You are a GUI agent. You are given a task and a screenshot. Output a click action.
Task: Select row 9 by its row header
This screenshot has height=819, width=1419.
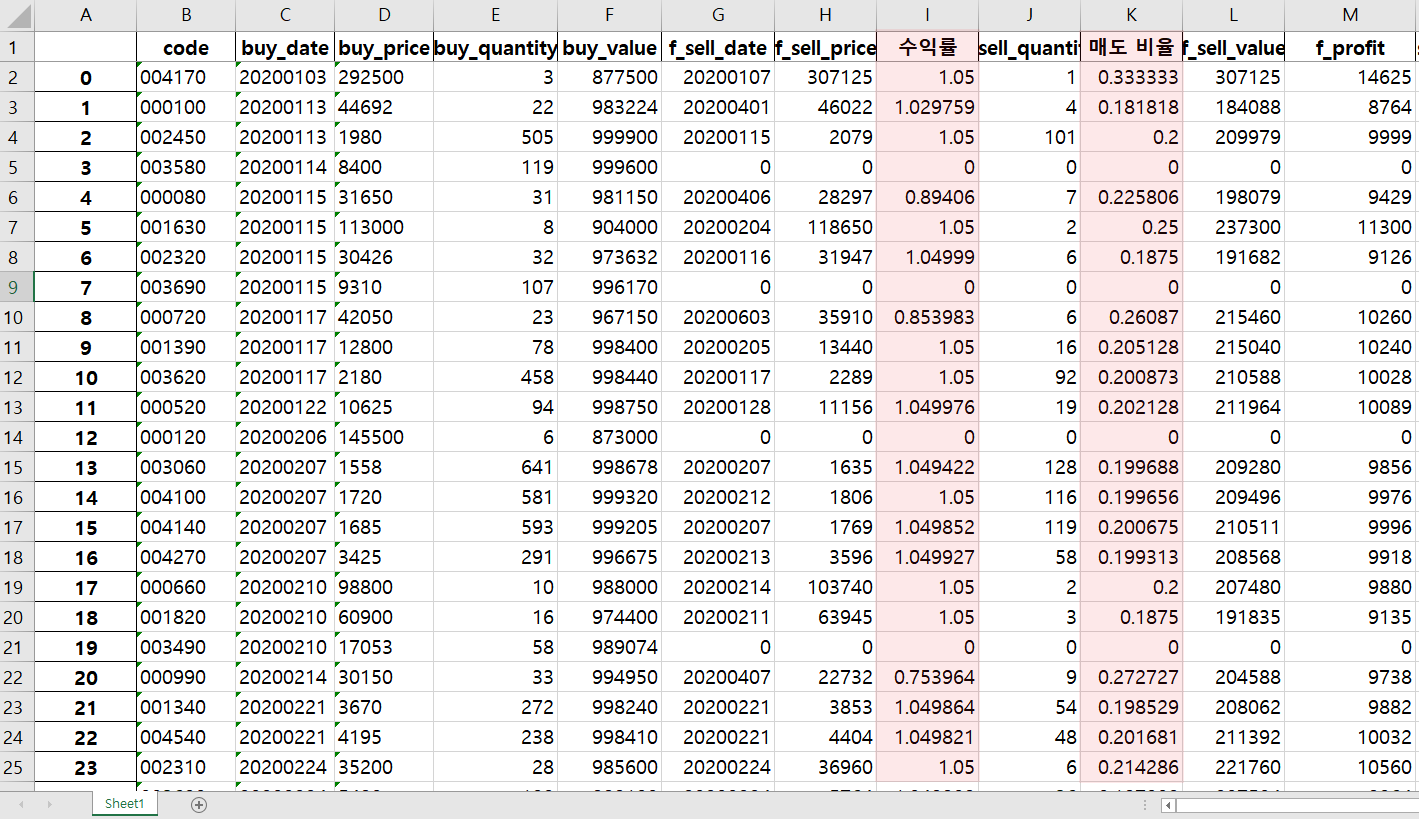tap(17, 287)
